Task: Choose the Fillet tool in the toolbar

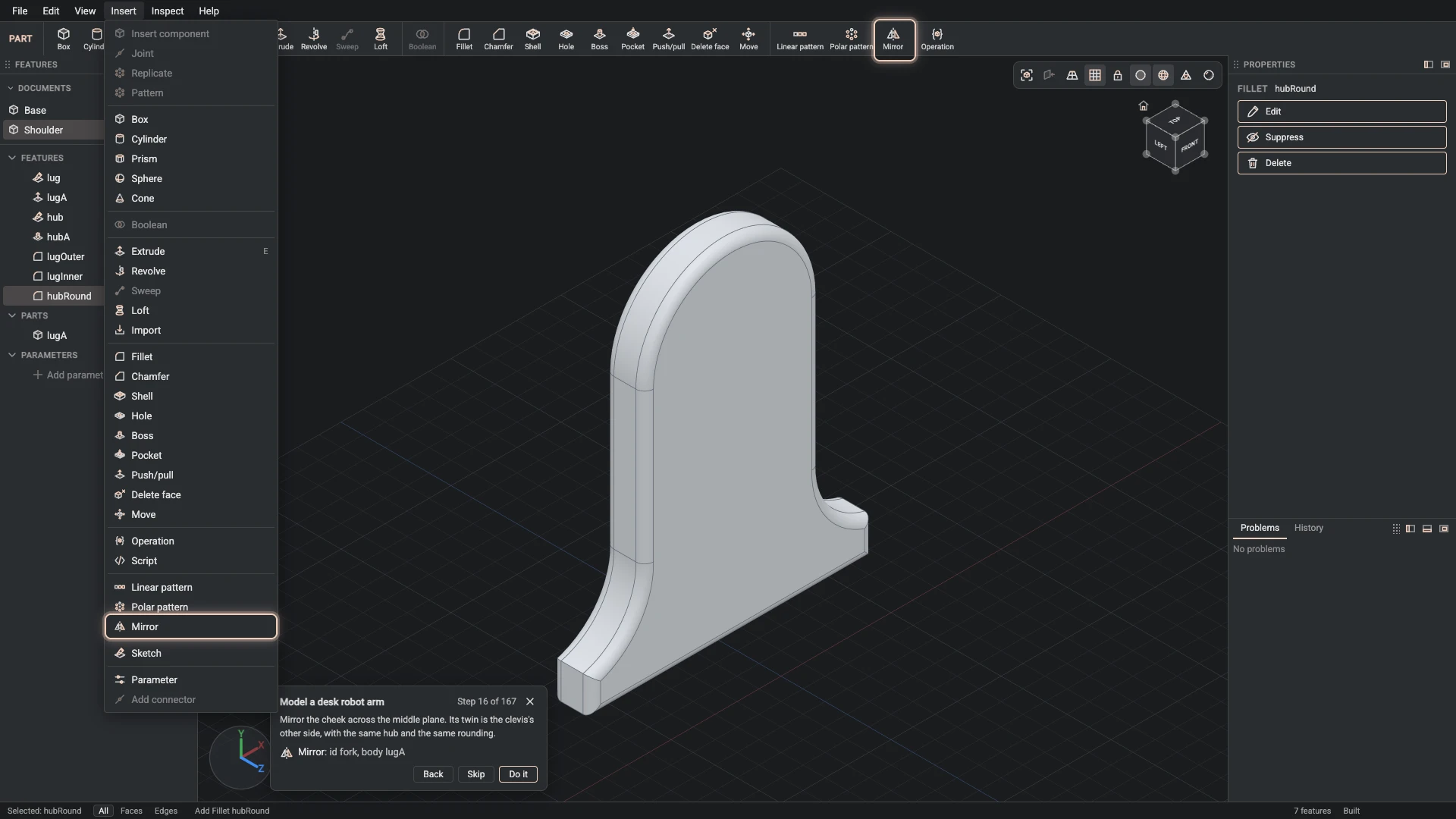Action: pyautogui.click(x=464, y=39)
